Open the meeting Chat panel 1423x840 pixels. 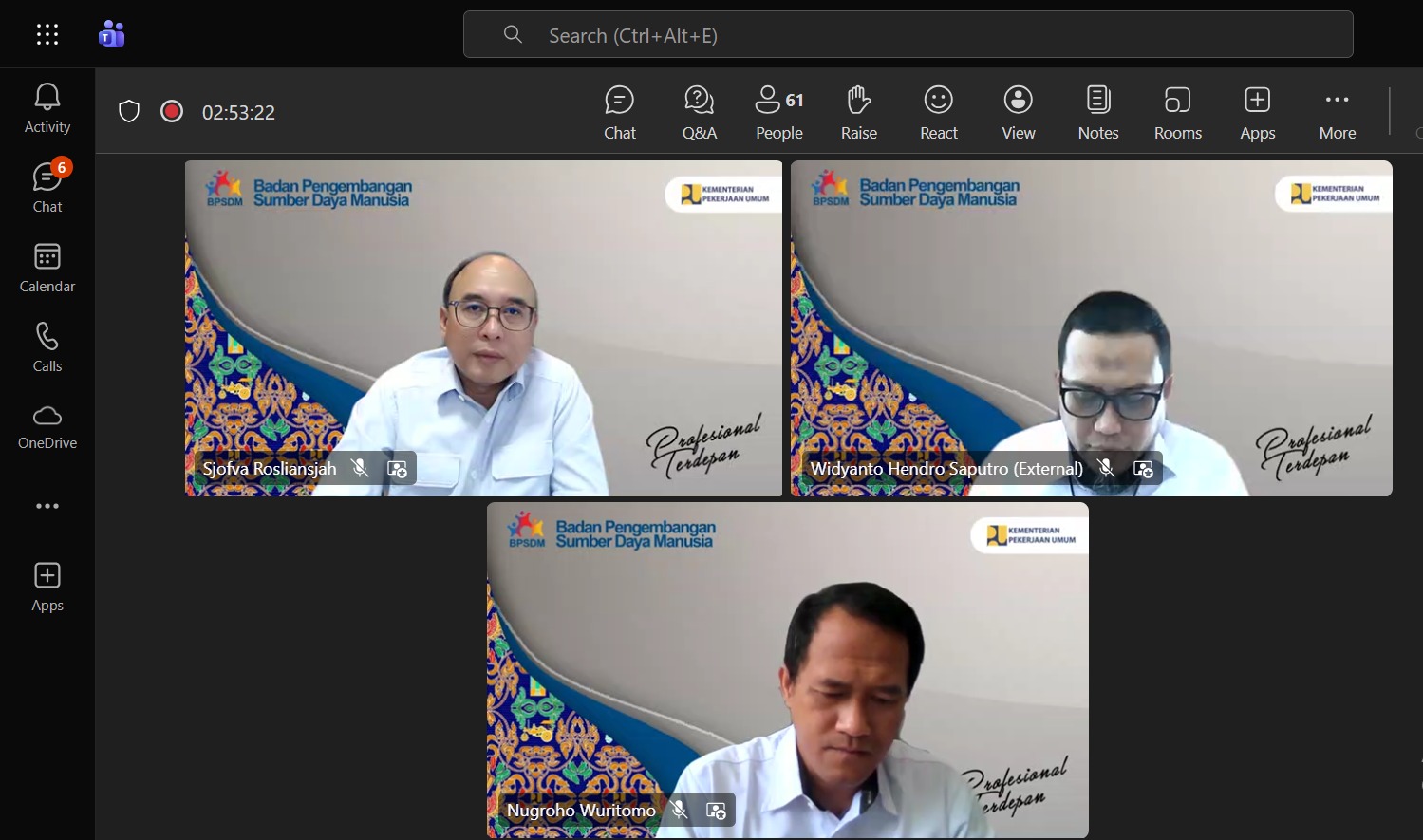pos(619,112)
